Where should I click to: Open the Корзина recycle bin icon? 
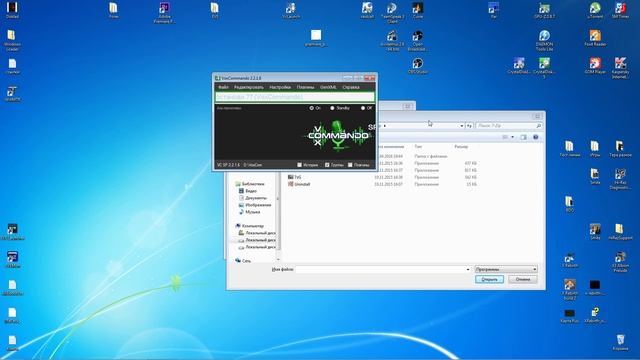(x=620, y=342)
